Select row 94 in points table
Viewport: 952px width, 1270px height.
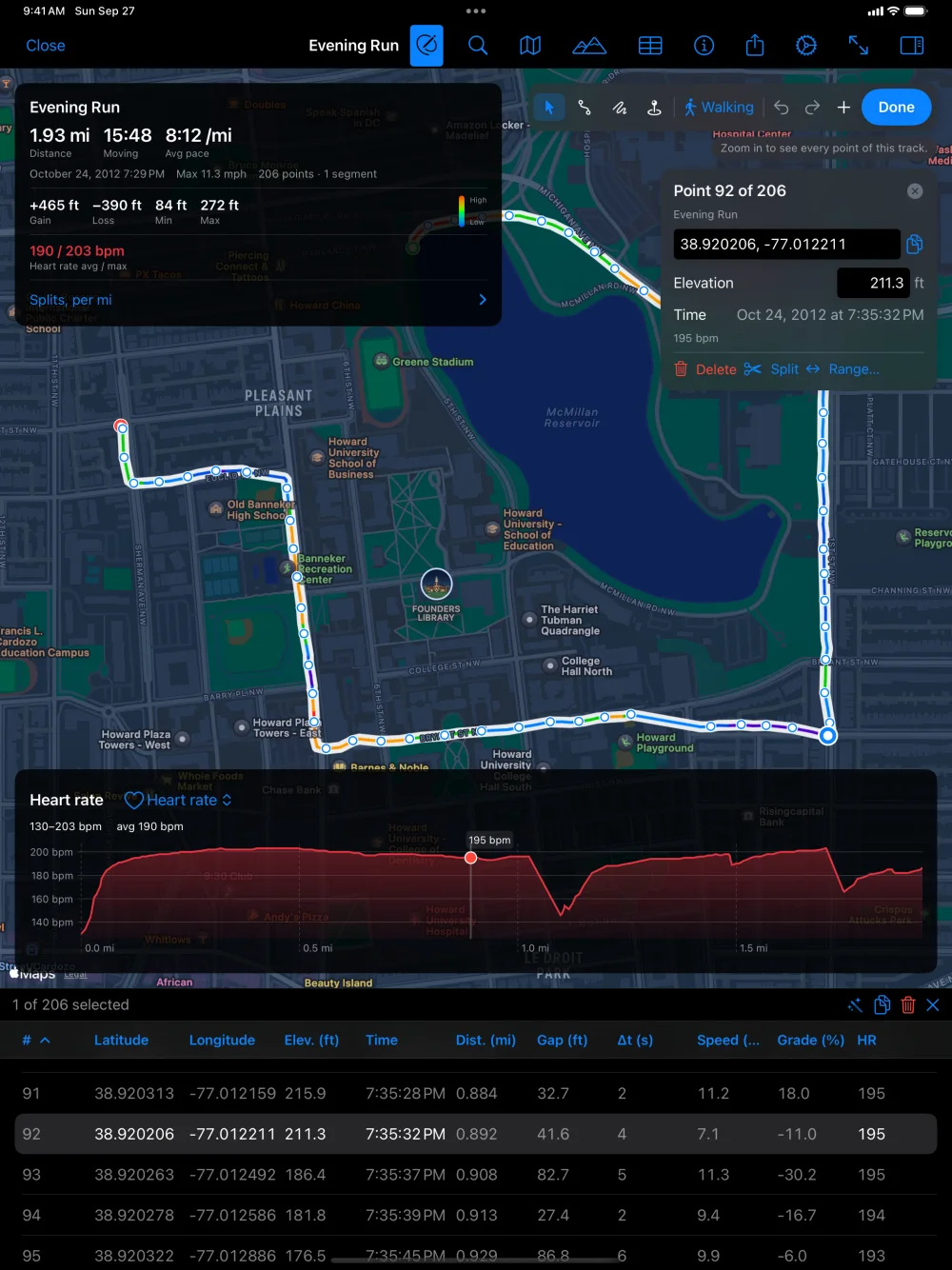point(476,1216)
